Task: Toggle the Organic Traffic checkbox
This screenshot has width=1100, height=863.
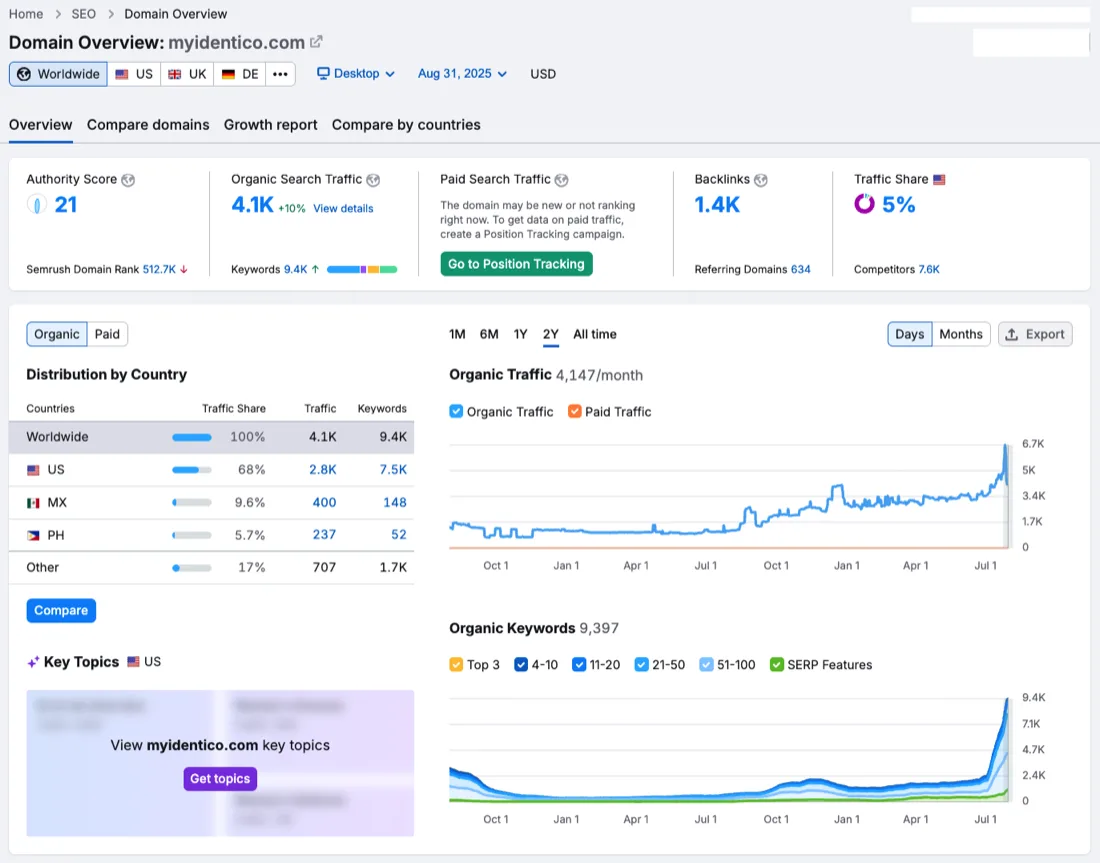Action: tap(456, 411)
